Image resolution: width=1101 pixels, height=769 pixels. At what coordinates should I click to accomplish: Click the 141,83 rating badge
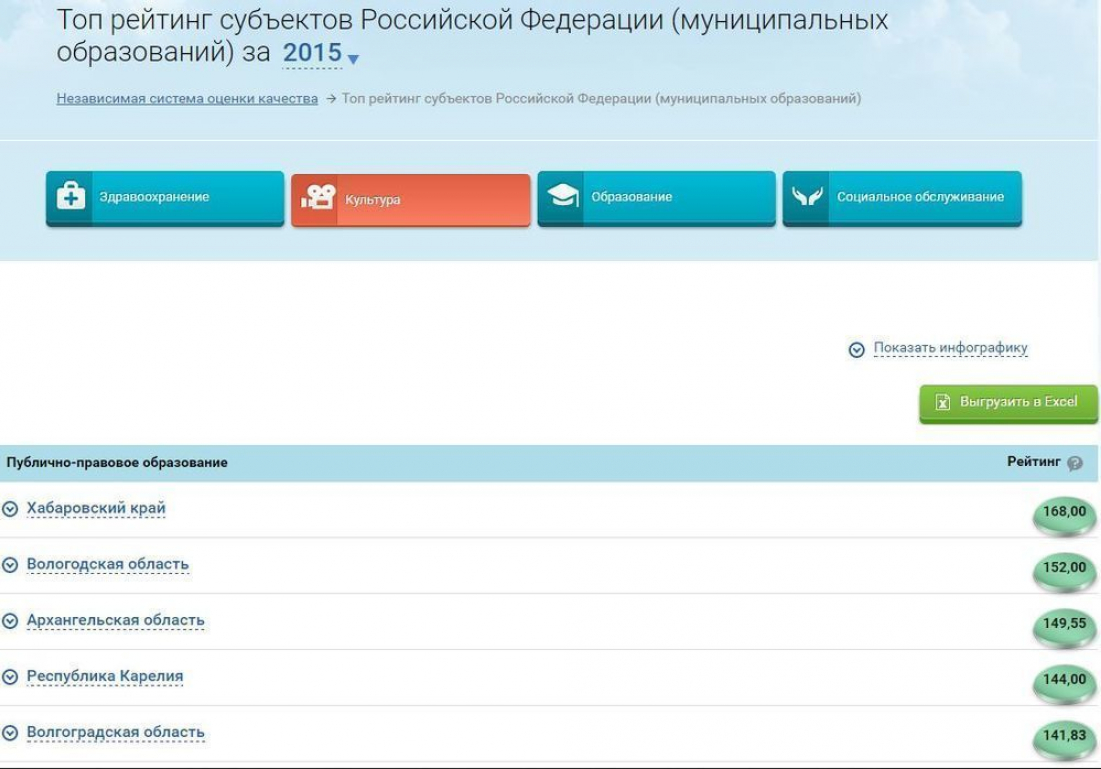tap(1064, 738)
